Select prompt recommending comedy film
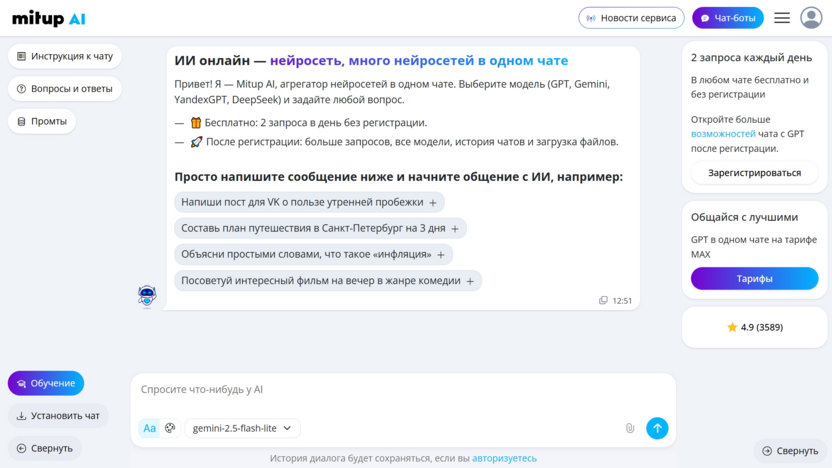The image size is (832, 468). pos(328,281)
